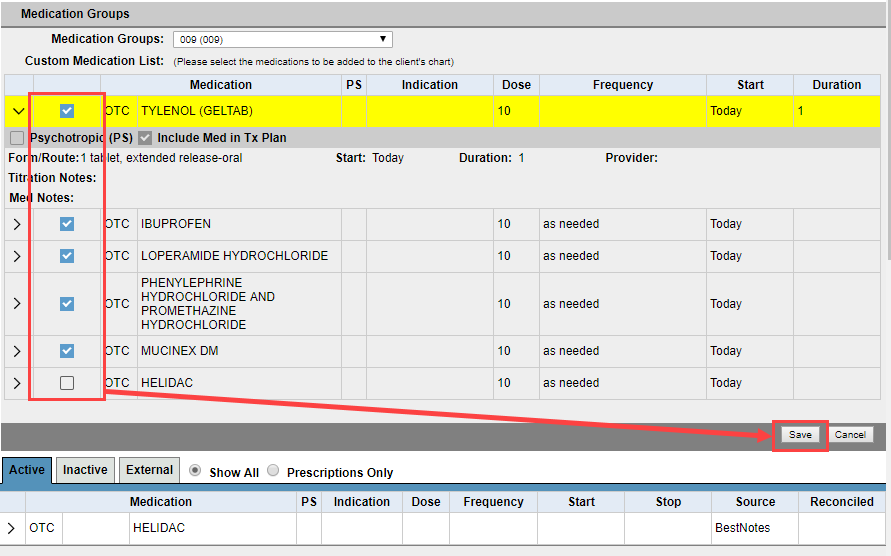Screen dimensions: 891x556
Task: Uncheck the LOPERAMIDE HYDROCHLORIDE checkbox
Action: [66, 256]
